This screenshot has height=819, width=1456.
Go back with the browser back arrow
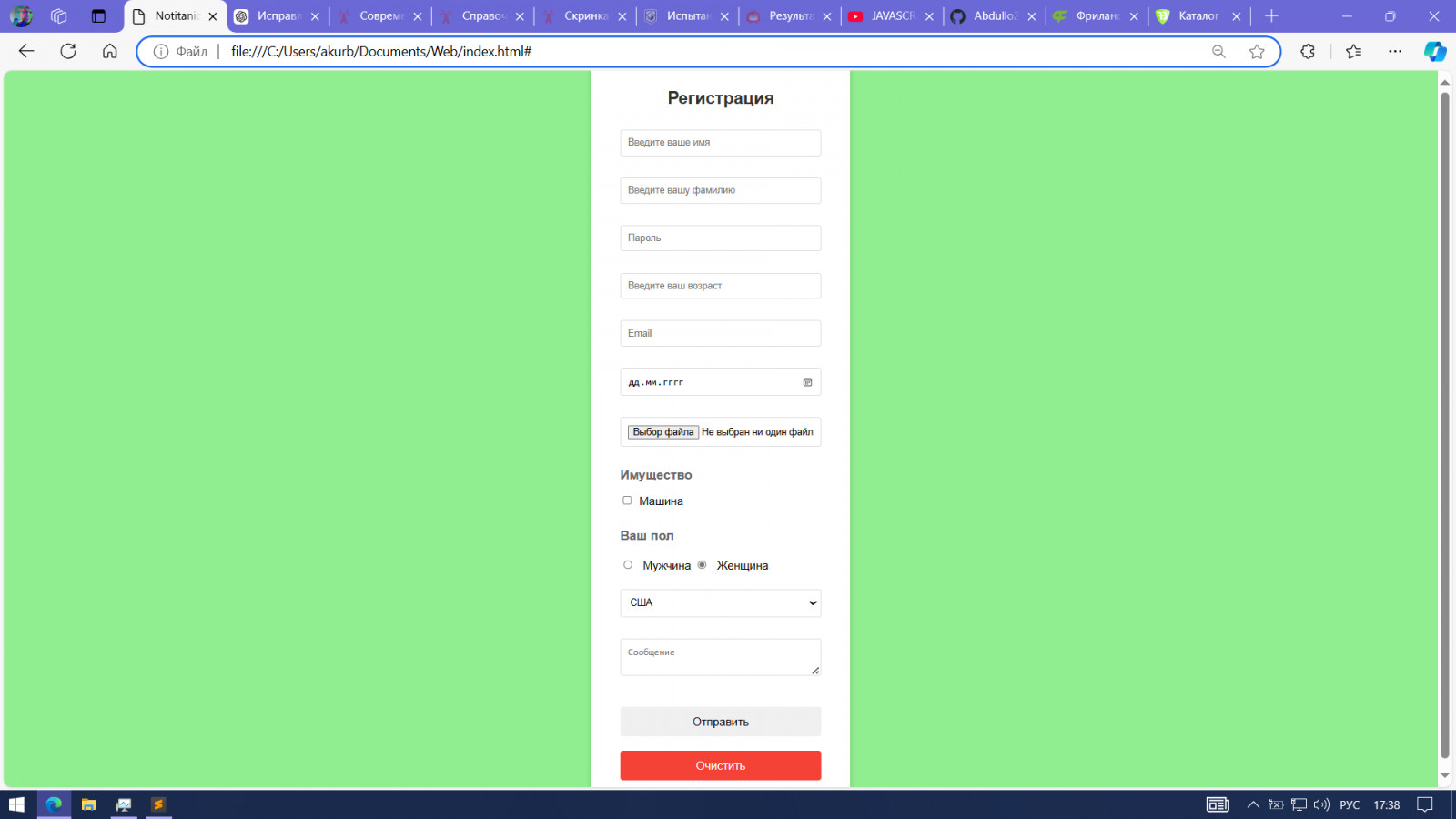click(26, 51)
